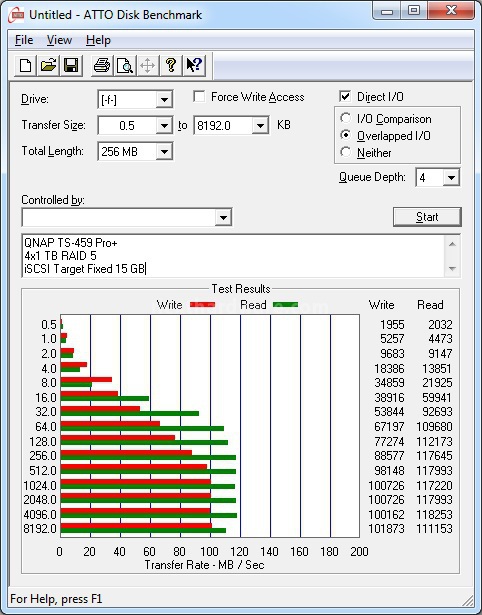Enable Force Write Access checkbox

coord(199,96)
